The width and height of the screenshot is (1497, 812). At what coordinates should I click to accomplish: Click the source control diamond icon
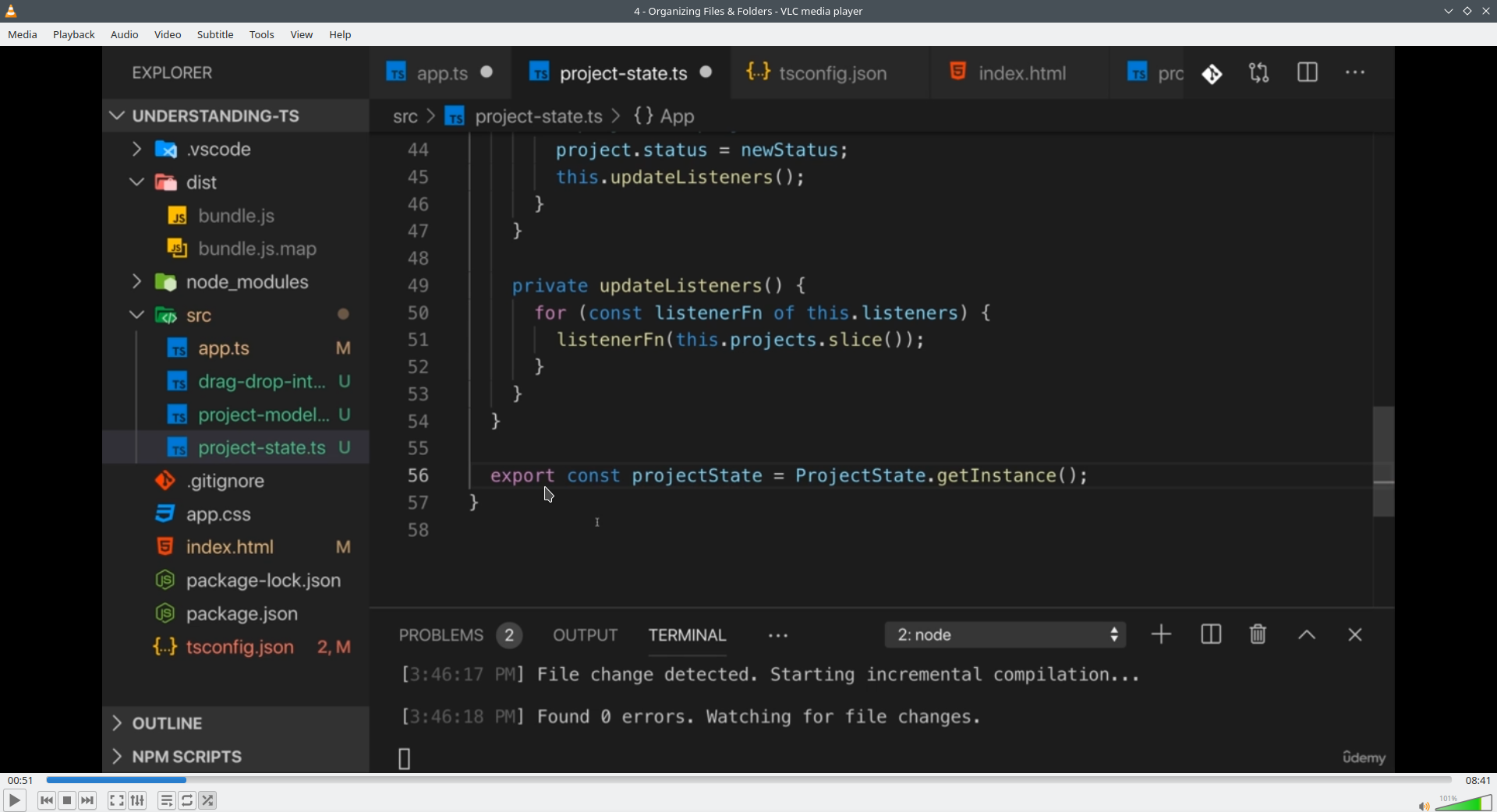coord(1212,74)
